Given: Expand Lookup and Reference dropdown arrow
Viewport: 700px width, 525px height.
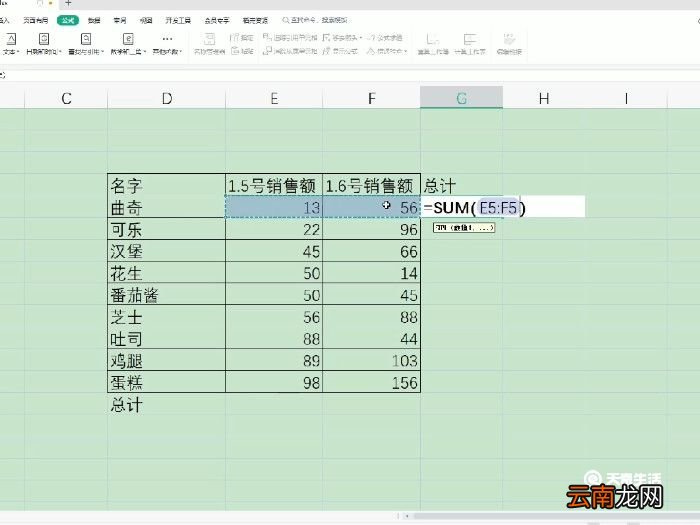Looking at the screenshot, I should pyautogui.click(x=102, y=52).
